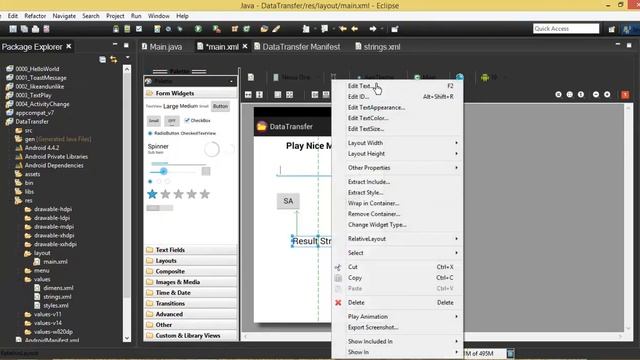Click the Open Type folder icon

coord(264,29)
